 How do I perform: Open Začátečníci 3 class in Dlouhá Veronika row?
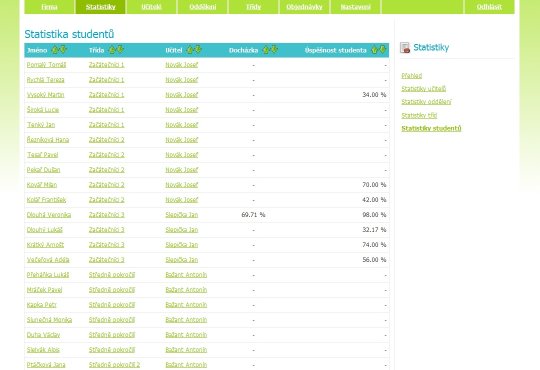(106, 215)
